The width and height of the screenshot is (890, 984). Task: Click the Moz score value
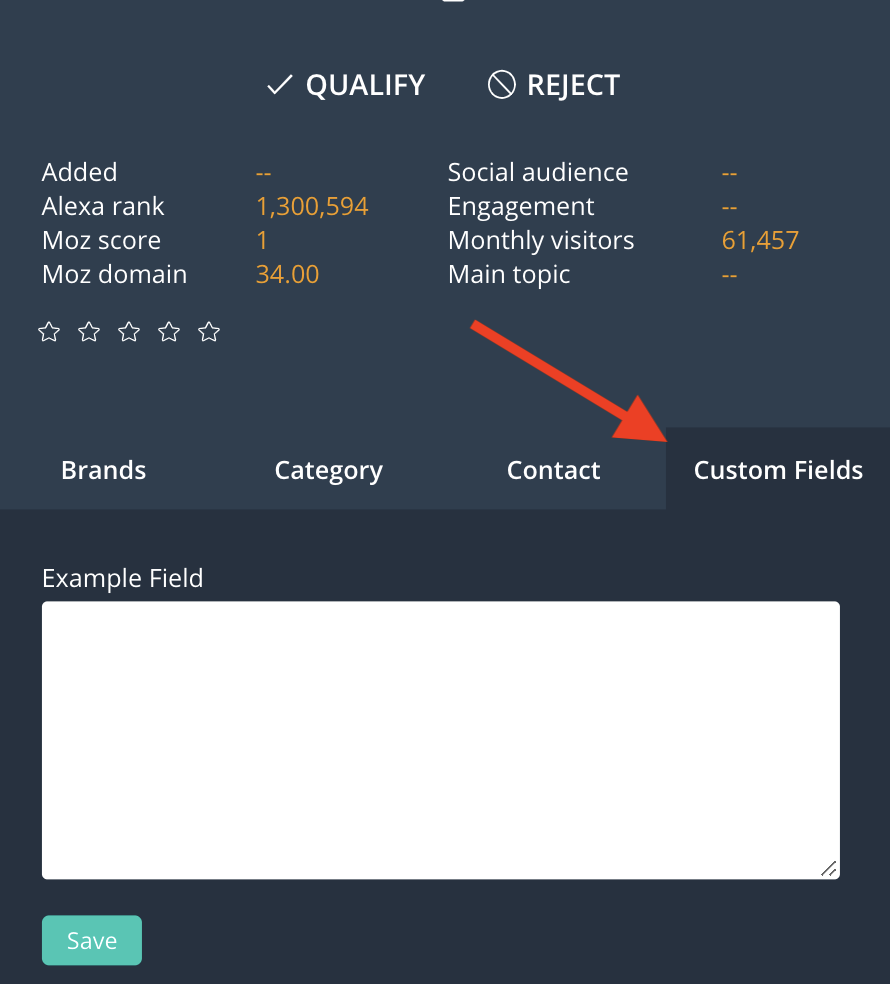262,241
